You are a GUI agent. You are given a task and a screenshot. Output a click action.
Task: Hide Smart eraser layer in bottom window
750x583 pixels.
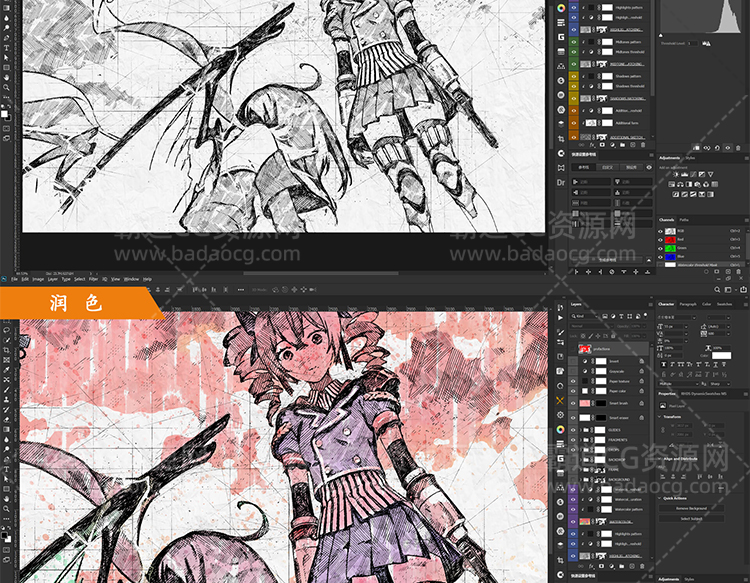(573, 418)
